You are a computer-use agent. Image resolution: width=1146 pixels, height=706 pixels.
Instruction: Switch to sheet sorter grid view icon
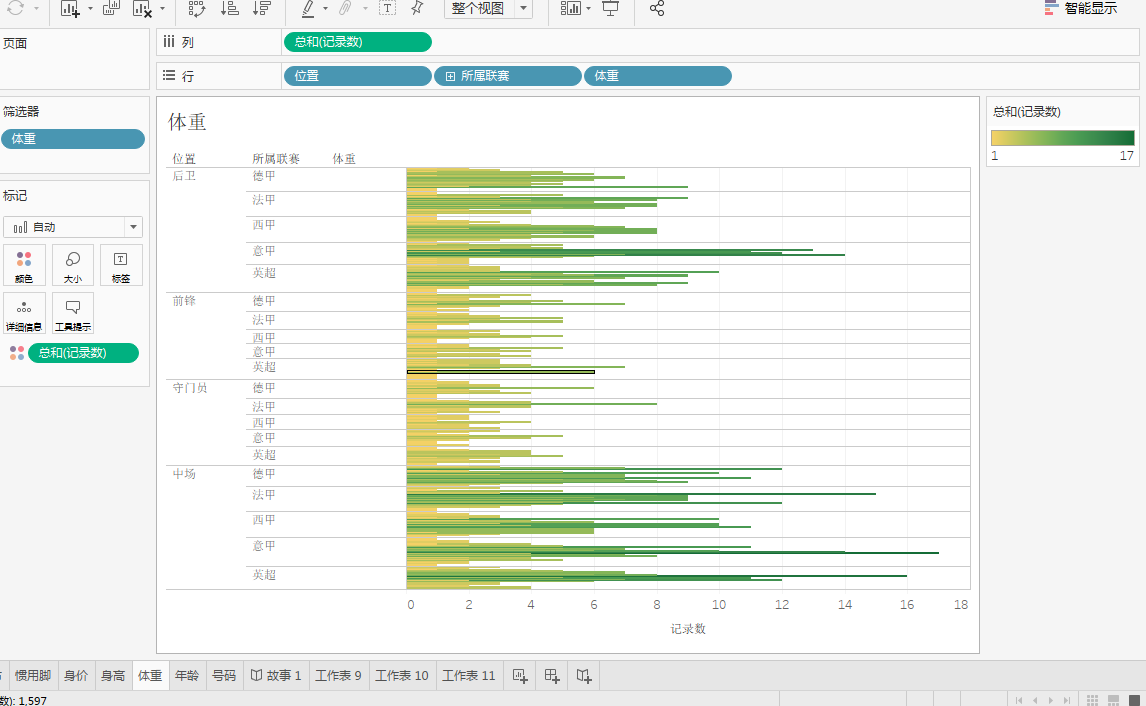click(x=1092, y=700)
